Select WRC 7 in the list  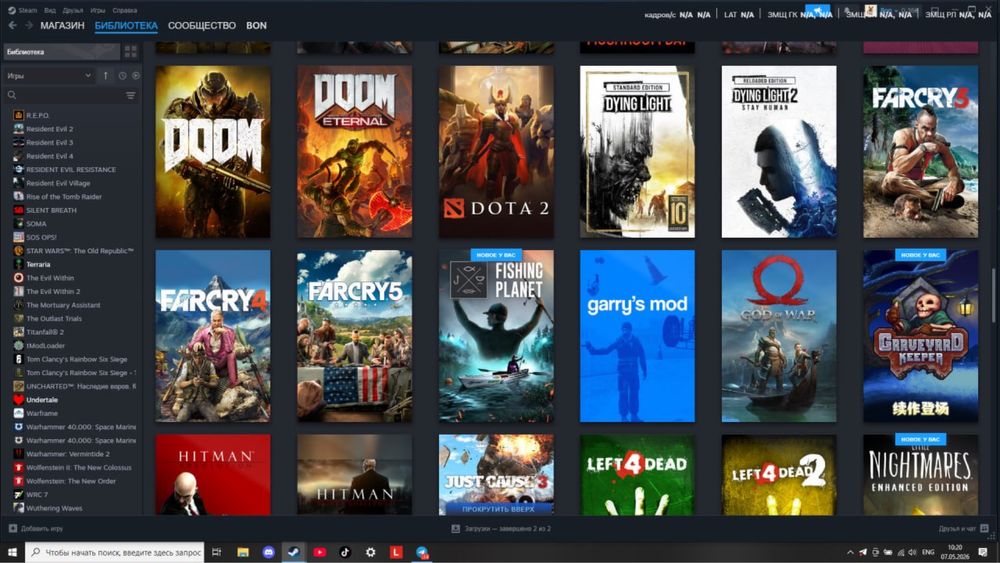(36, 494)
